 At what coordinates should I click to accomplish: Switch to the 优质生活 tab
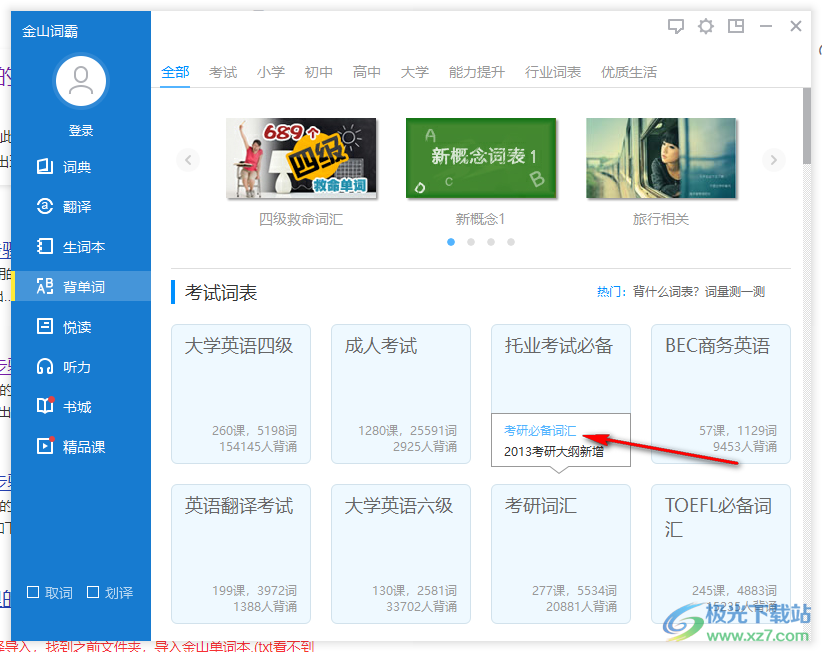click(x=629, y=72)
